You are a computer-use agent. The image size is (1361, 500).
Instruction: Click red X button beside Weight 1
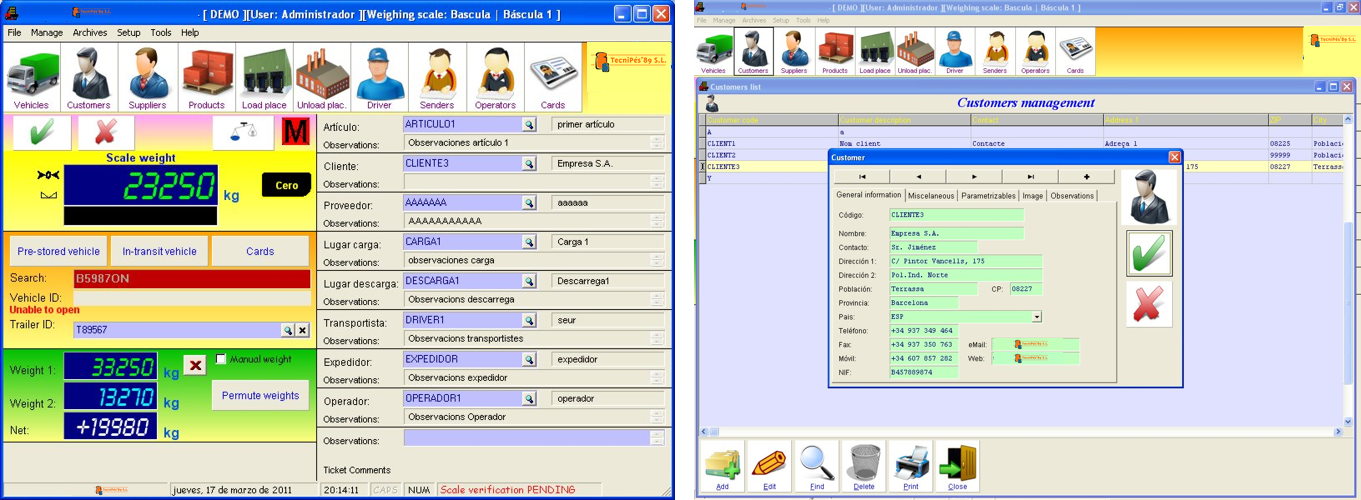click(x=195, y=366)
